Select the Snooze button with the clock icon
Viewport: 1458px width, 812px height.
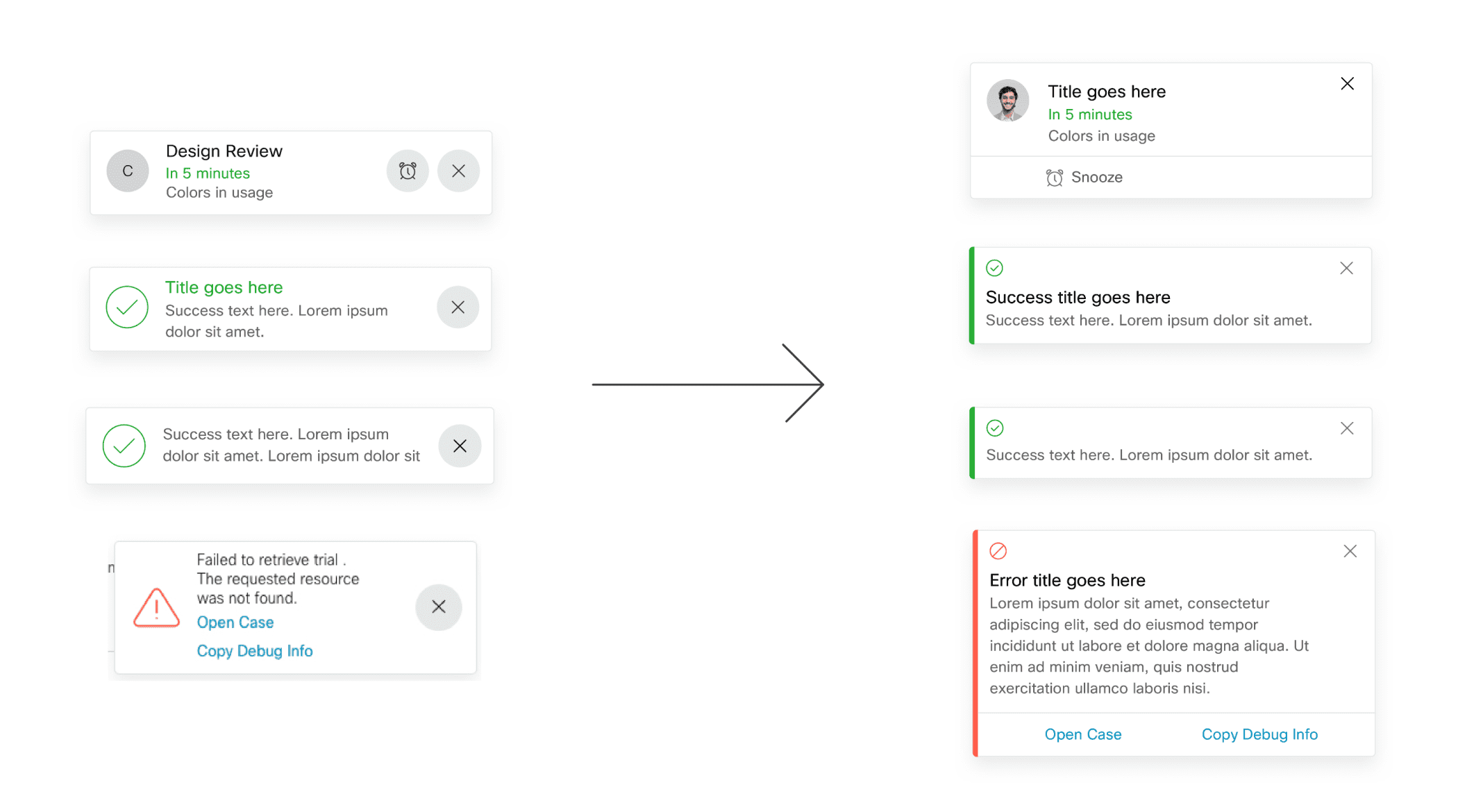pos(1084,178)
